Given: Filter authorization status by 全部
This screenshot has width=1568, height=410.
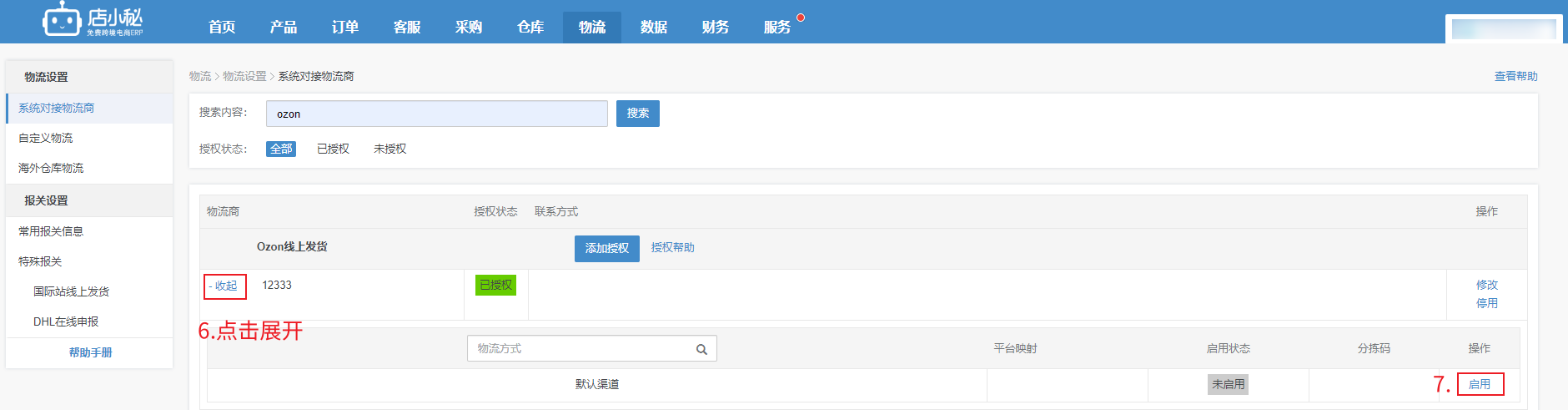Looking at the screenshot, I should point(281,149).
